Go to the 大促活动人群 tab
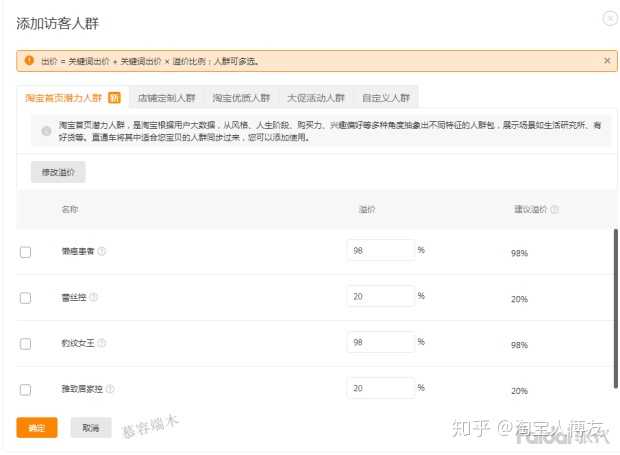 (315, 98)
